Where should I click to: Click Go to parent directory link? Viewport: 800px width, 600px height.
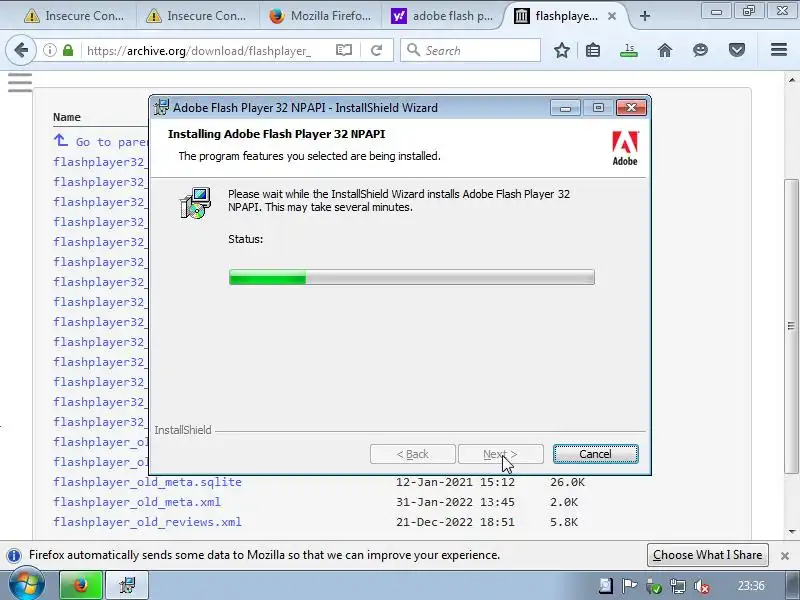[x=101, y=141]
